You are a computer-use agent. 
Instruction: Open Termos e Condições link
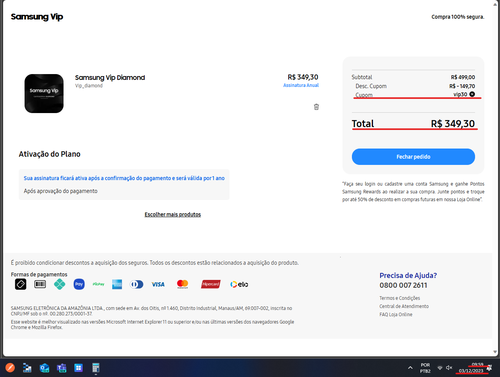(x=400, y=298)
